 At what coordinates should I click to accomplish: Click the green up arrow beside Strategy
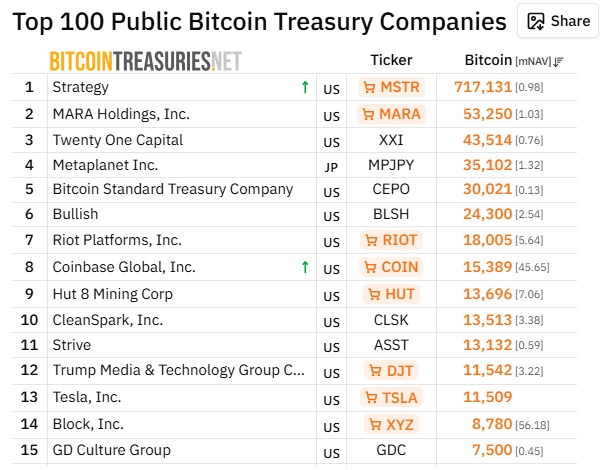click(x=304, y=88)
